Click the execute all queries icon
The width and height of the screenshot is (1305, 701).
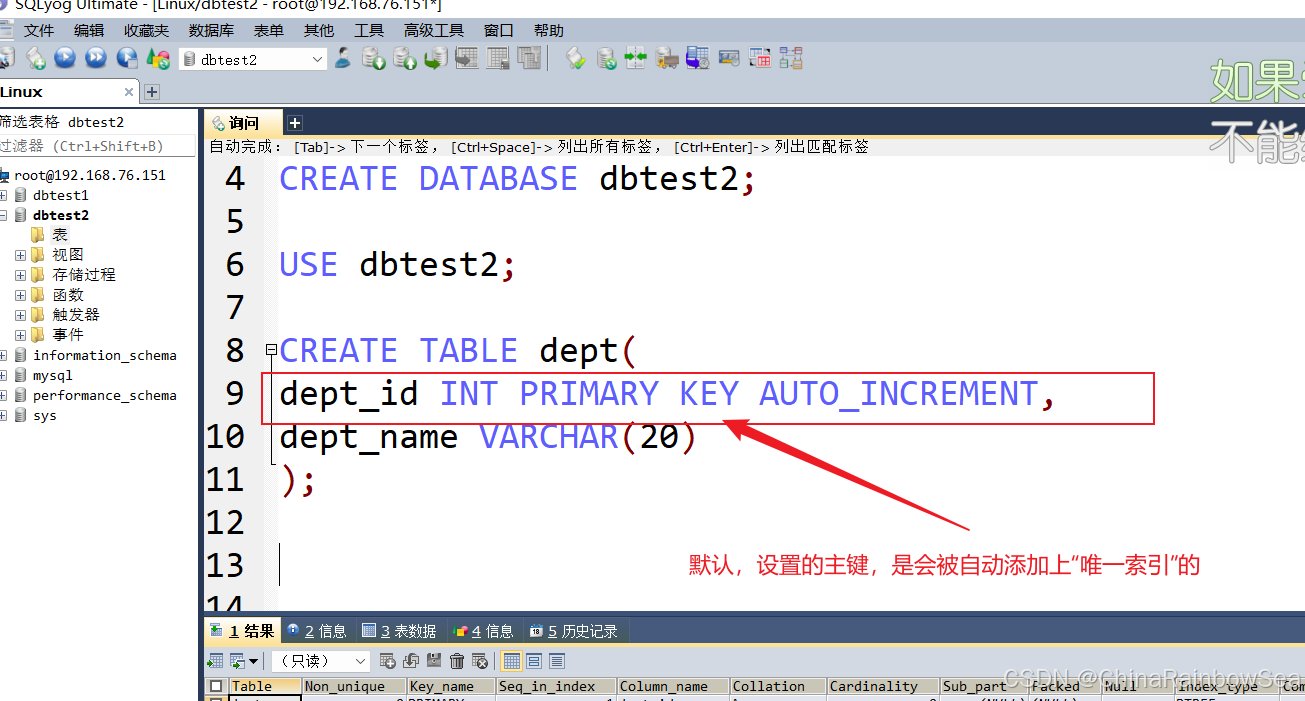[96, 59]
